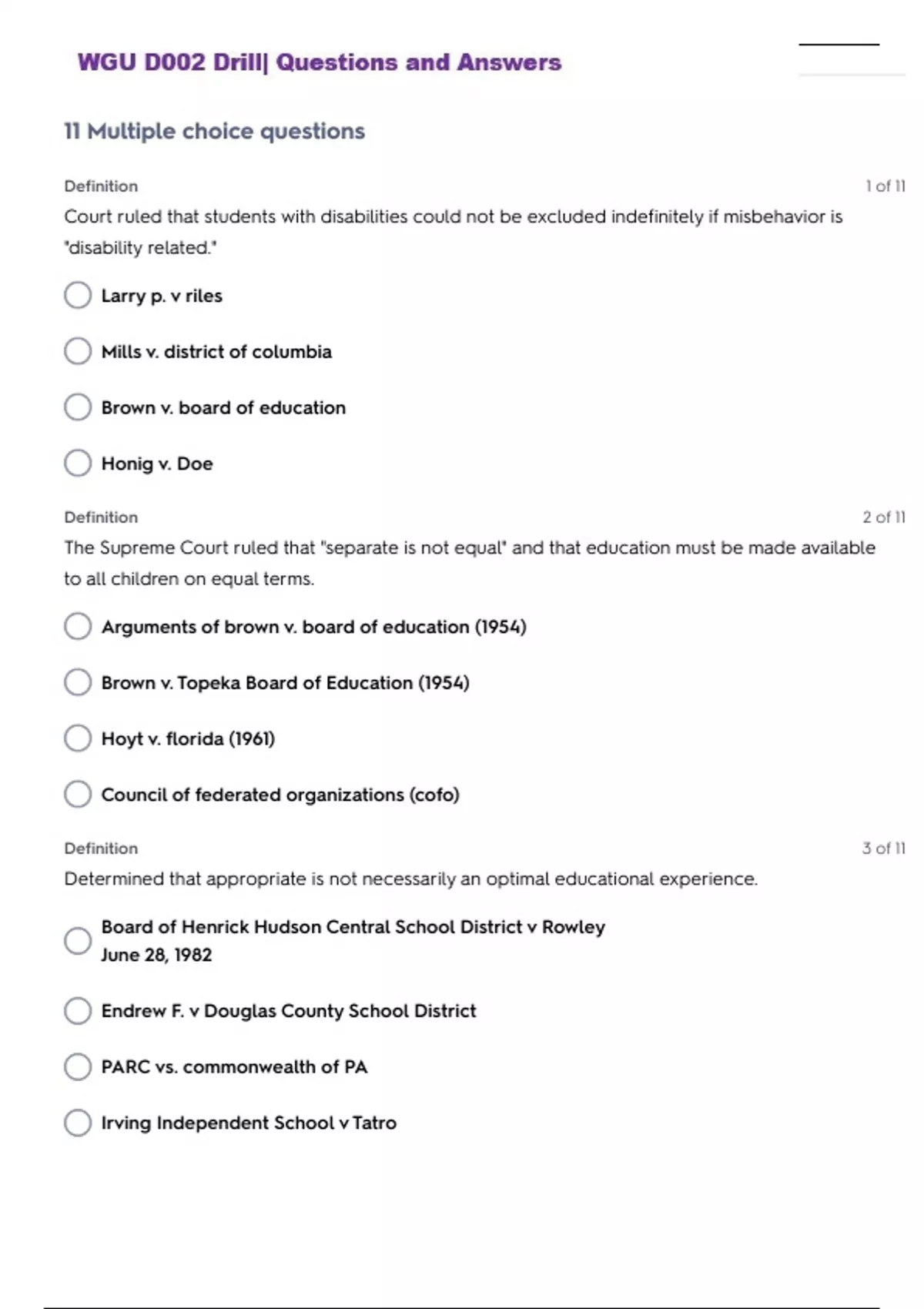Choose 'Endrew F. v Douglas County School District'

coord(78,1010)
